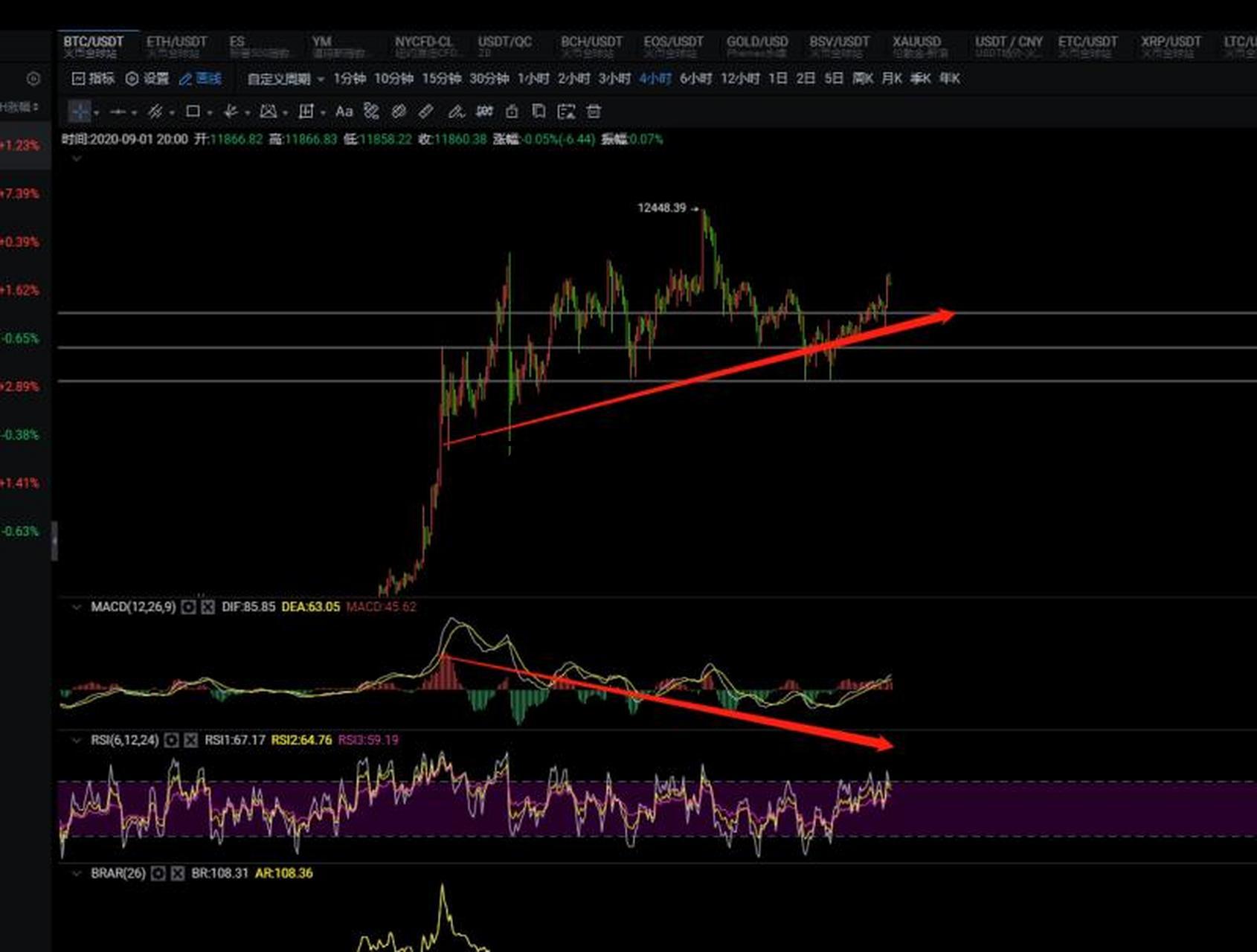The width and height of the screenshot is (1257, 952).
Task: Remove the RSI indicator with X icon
Action: pos(191,740)
